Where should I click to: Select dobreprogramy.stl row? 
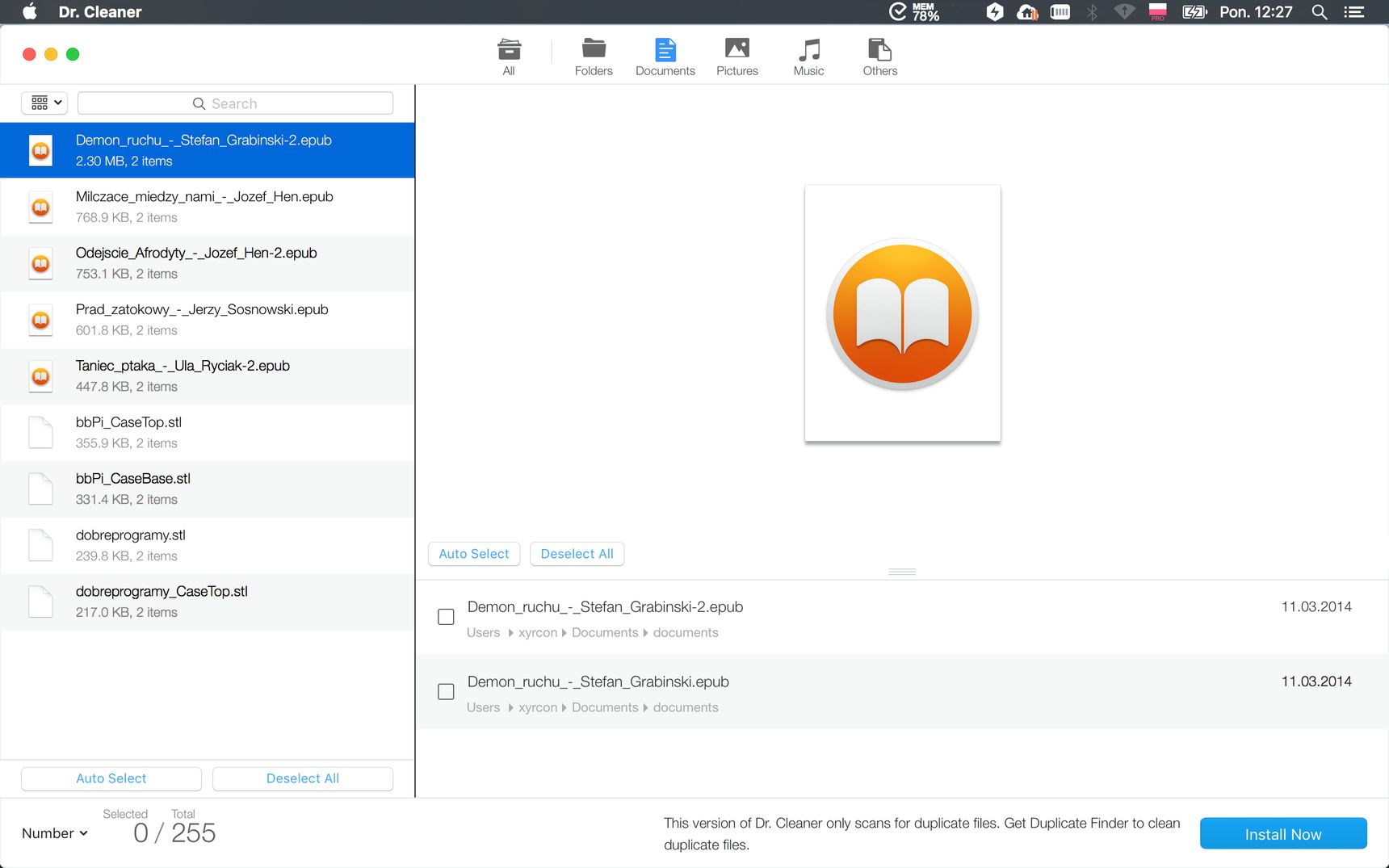tap(208, 546)
